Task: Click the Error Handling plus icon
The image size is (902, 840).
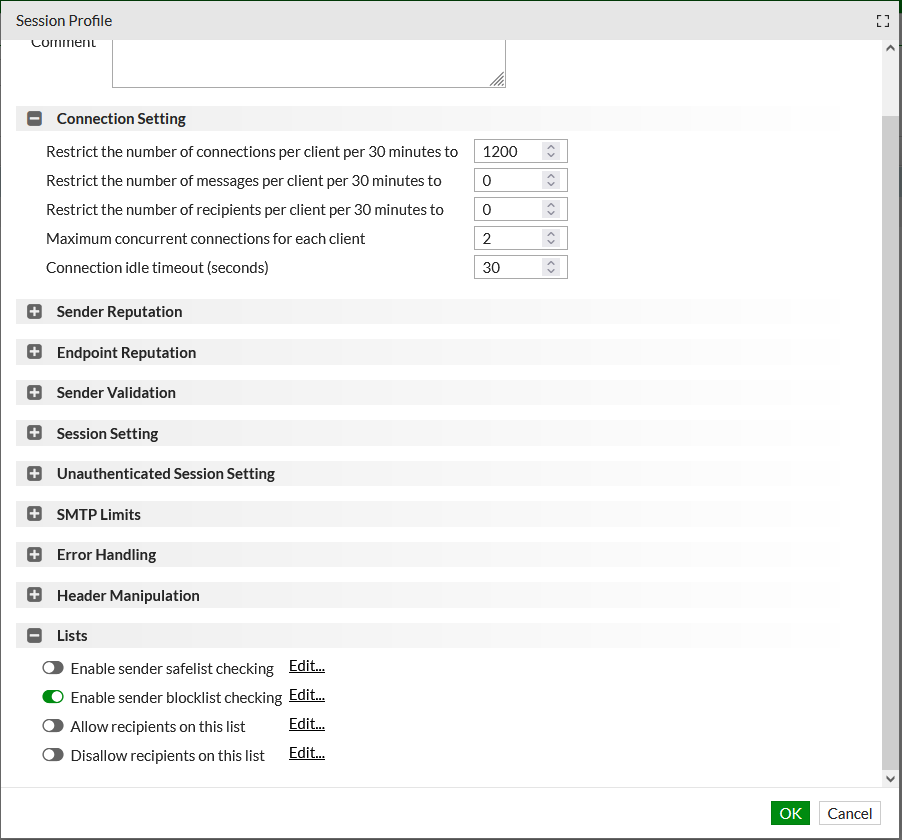Action: click(x=35, y=555)
